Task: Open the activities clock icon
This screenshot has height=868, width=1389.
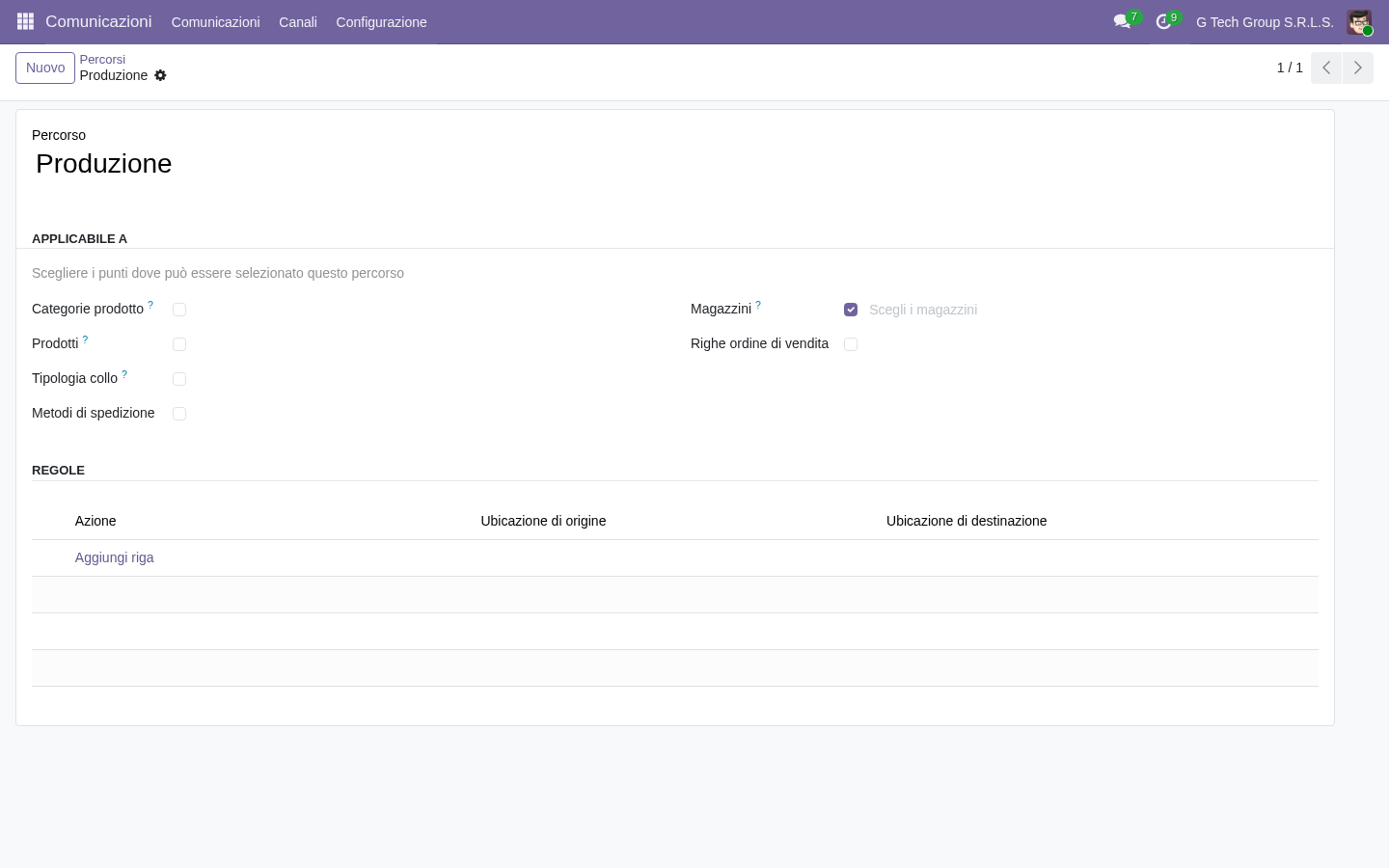Action: coord(1163,21)
